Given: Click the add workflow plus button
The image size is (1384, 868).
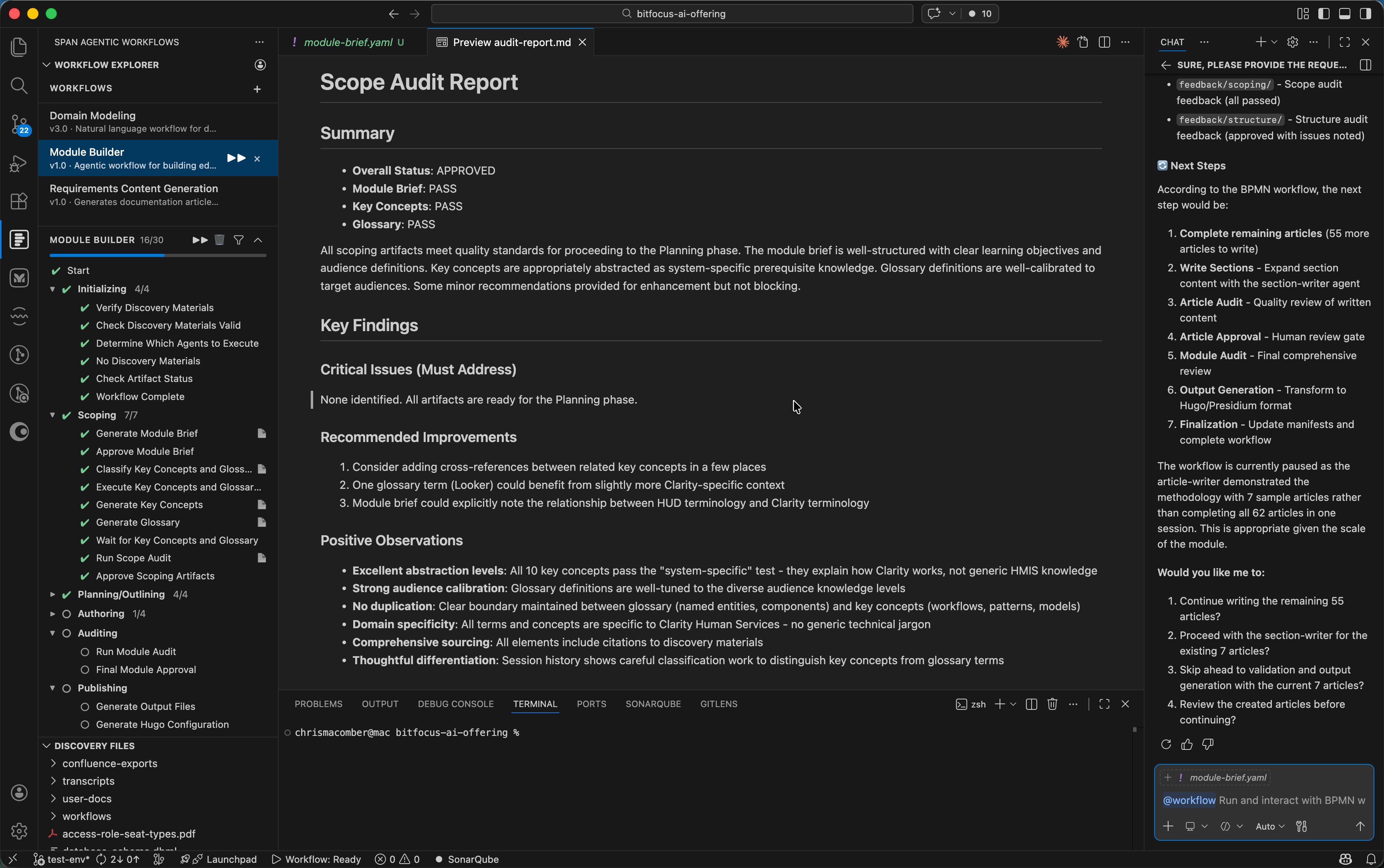Looking at the screenshot, I should coord(257,89).
